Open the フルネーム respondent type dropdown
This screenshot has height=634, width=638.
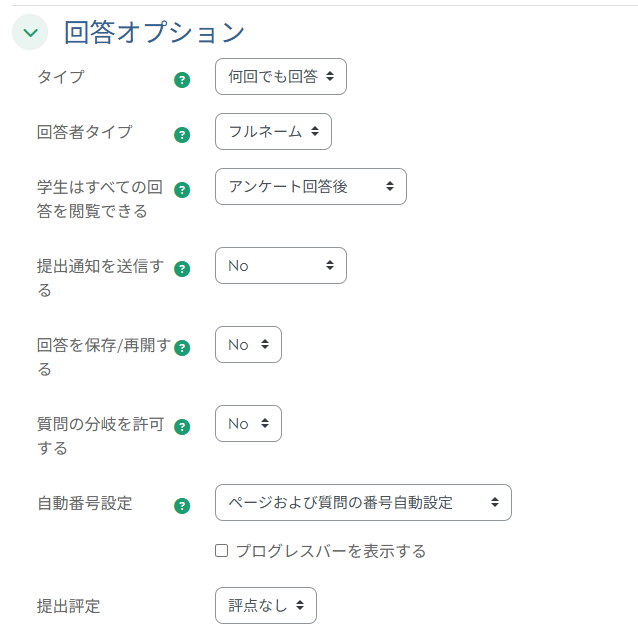[x=273, y=131]
